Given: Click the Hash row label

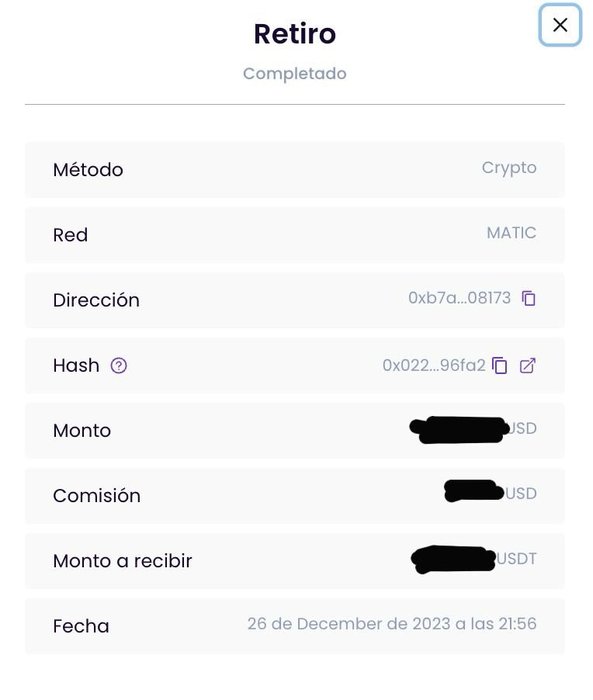Looking at the screenshot, I should pos(76,366).
